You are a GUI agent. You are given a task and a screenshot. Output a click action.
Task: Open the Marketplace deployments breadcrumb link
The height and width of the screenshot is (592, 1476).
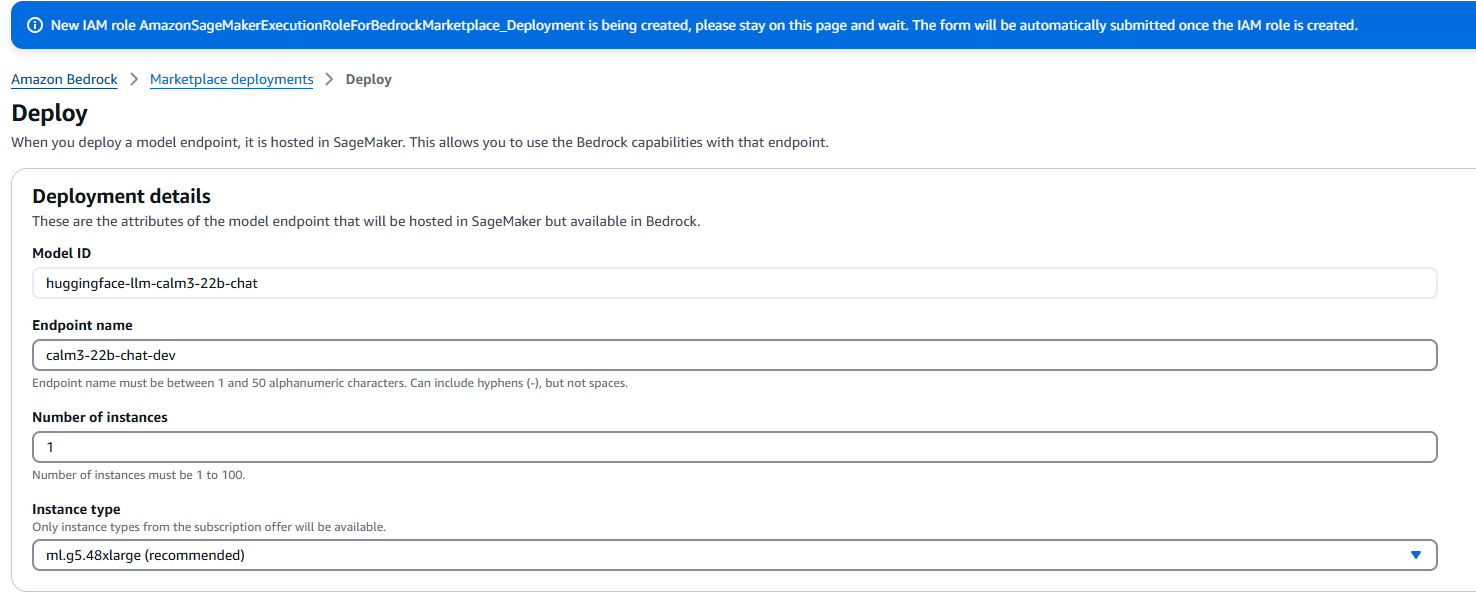coord(231,79)
